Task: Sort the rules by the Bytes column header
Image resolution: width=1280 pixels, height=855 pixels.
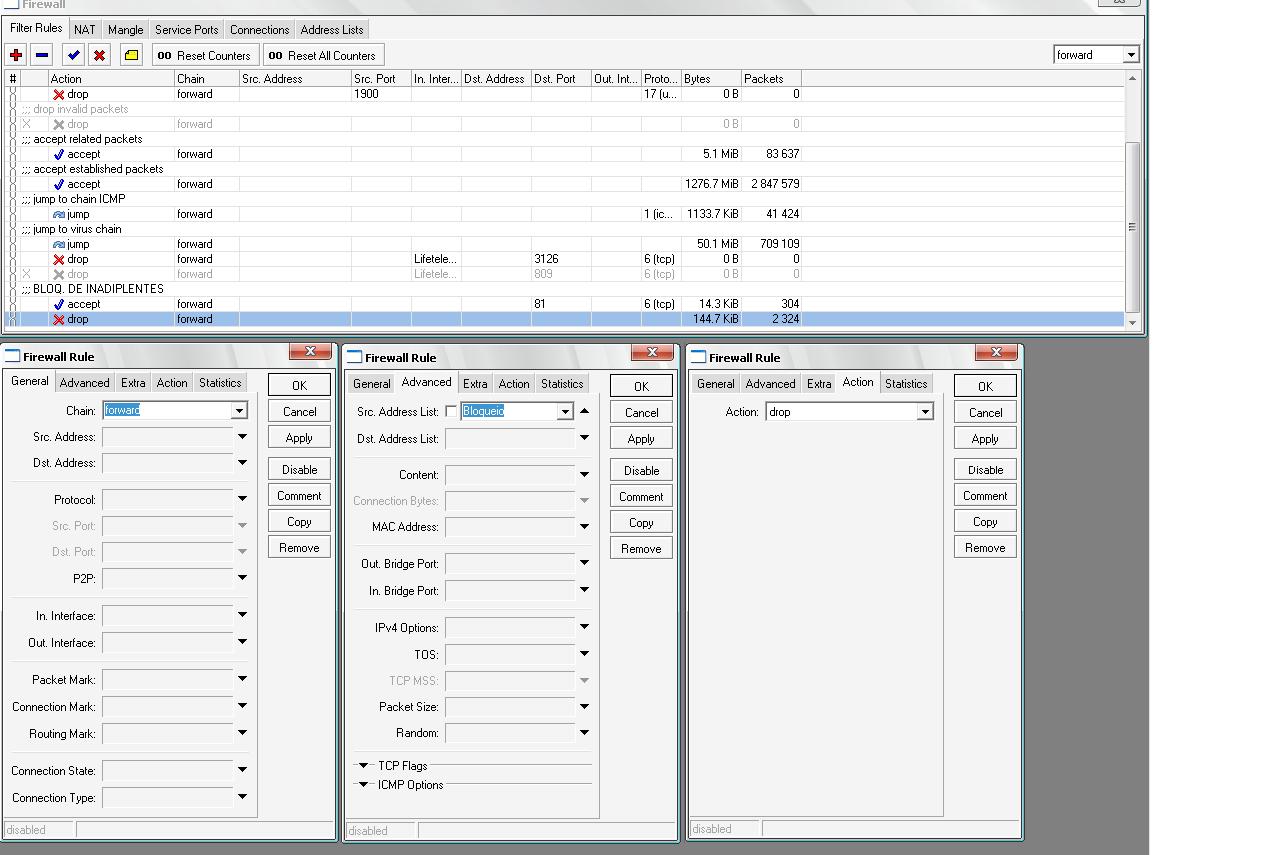Action: 711,78
